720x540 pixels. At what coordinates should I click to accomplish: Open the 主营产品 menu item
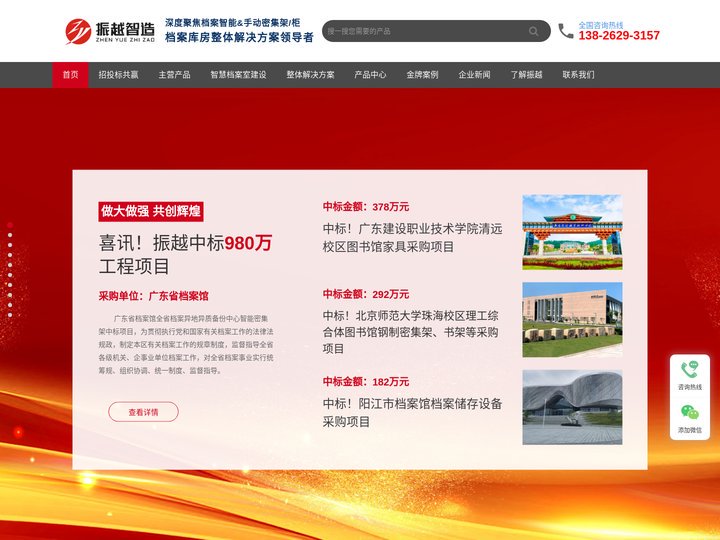(174, 74)
